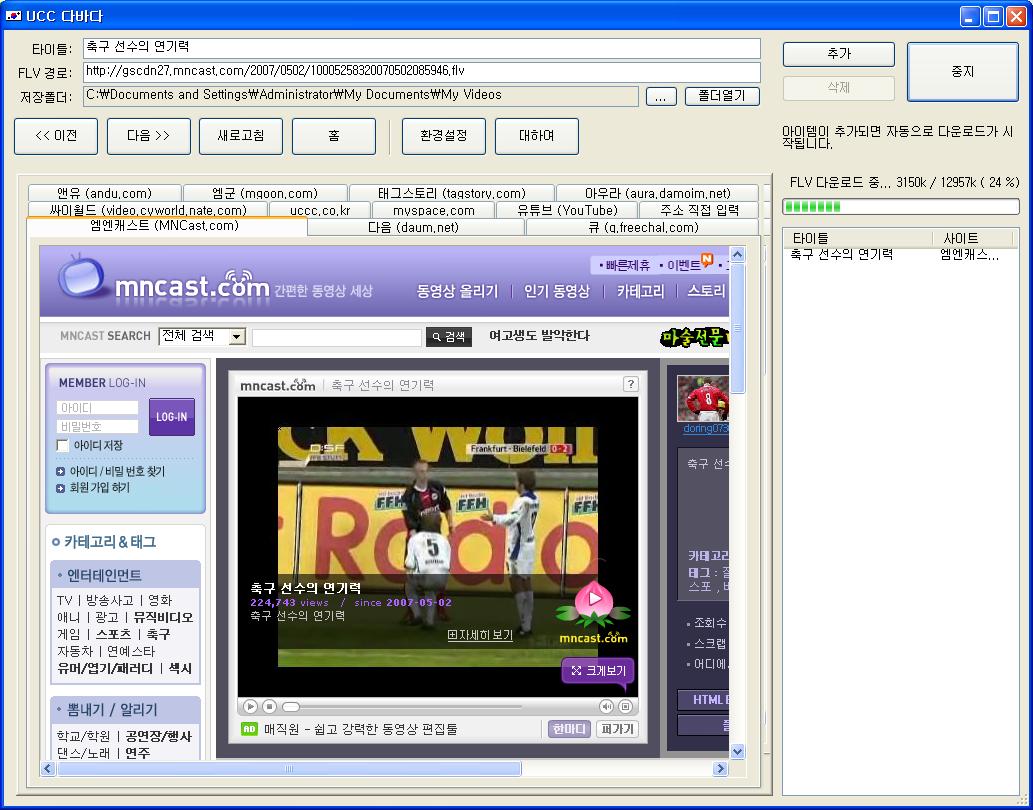Select the myspace.com tab

click(433, 210)
